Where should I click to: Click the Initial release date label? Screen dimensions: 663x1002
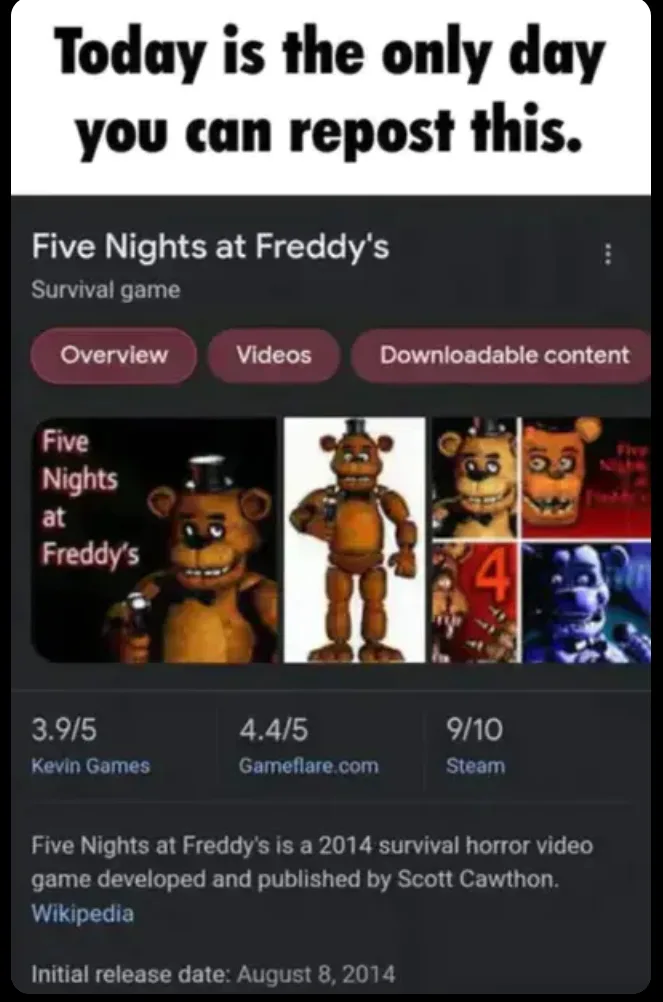[x=131, y=975]
